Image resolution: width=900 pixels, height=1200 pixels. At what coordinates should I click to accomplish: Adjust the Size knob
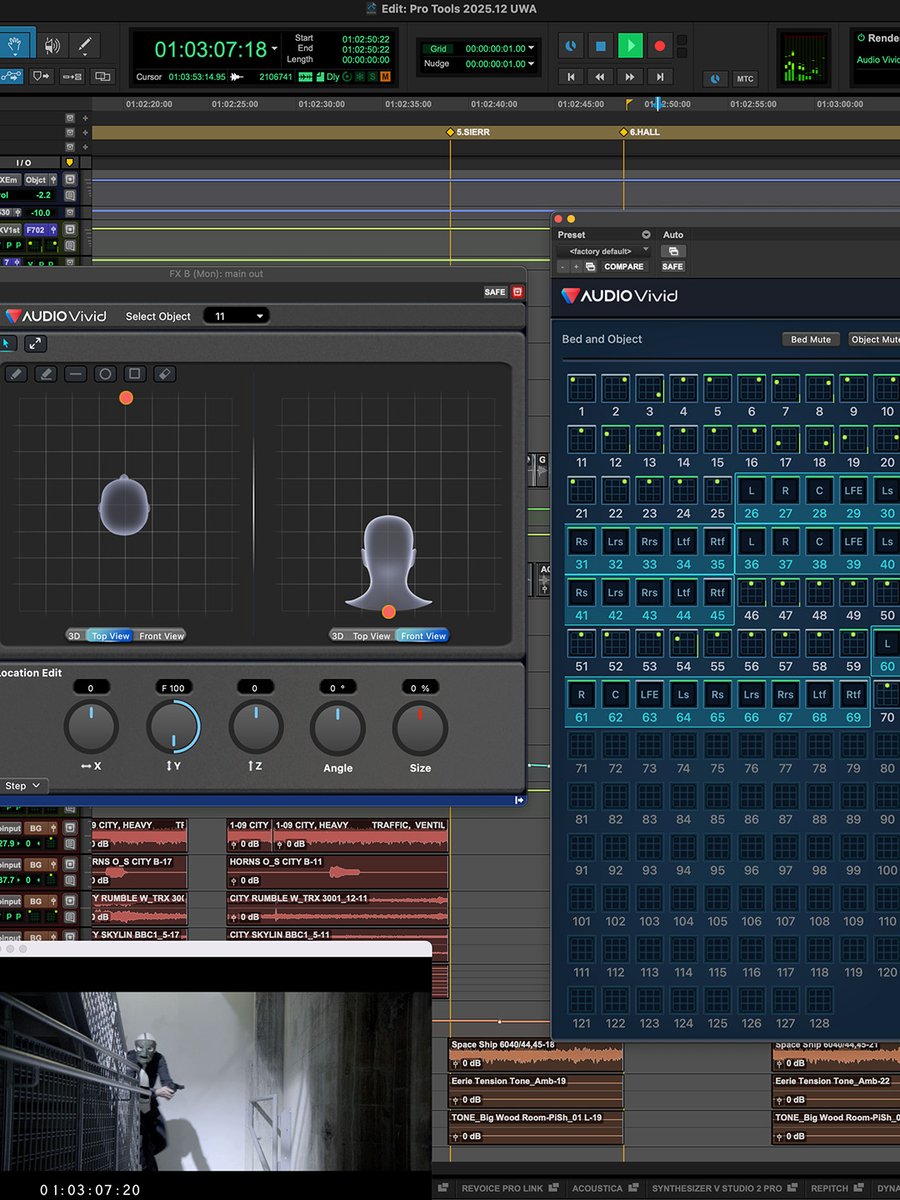pyautogui.click(x=420, y=728)
